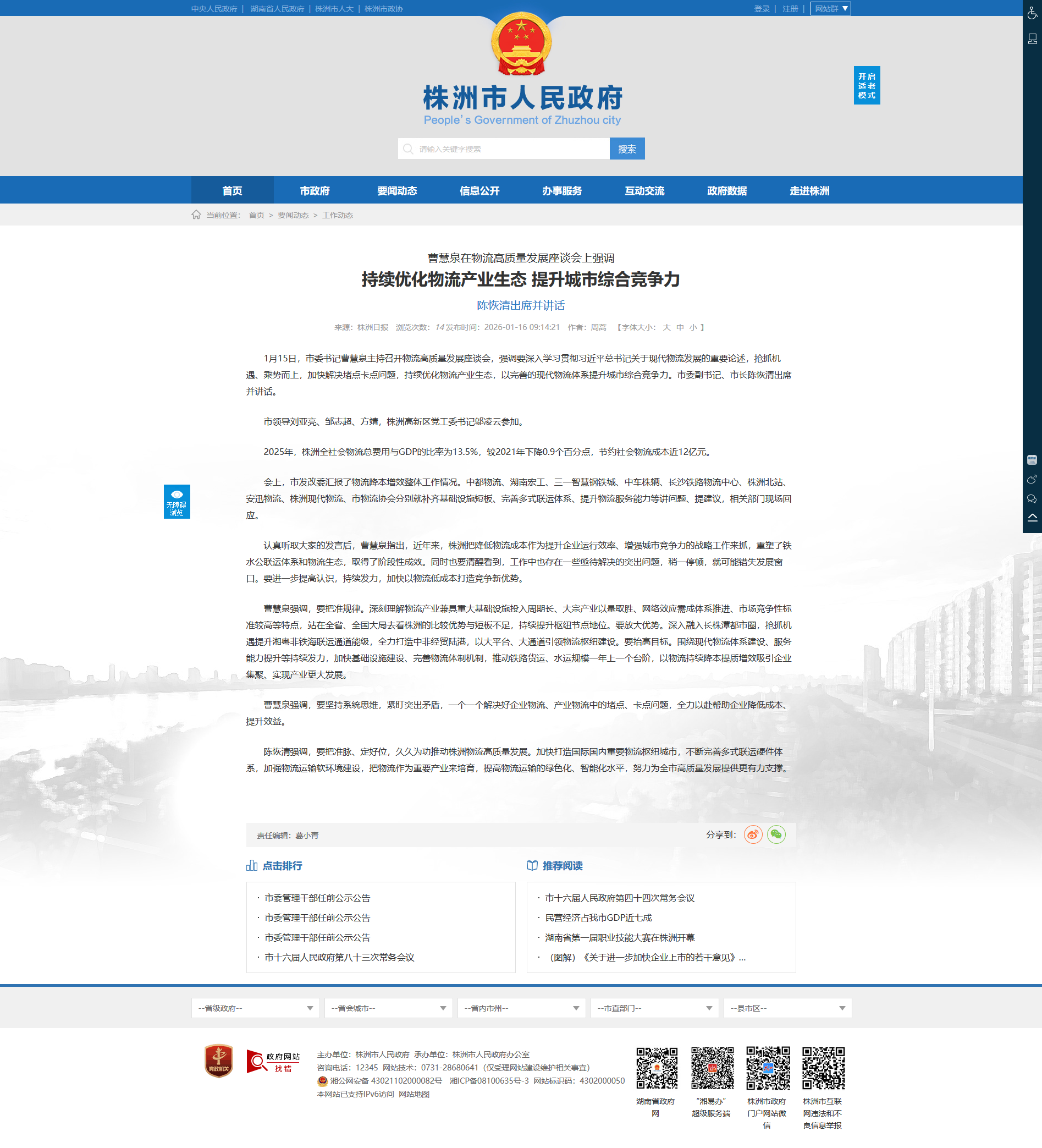Click the 搜索 search button
Viewport: 1042px width, 1148px height.
pos(626,149)
